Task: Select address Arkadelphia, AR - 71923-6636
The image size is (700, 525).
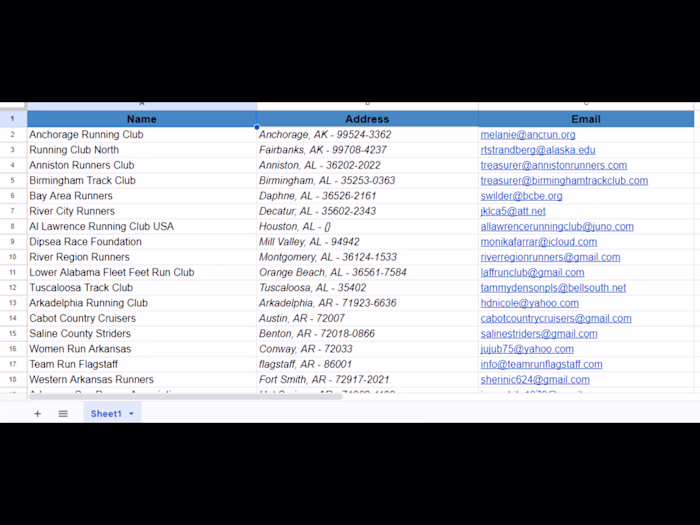Action: click(367, 303)
